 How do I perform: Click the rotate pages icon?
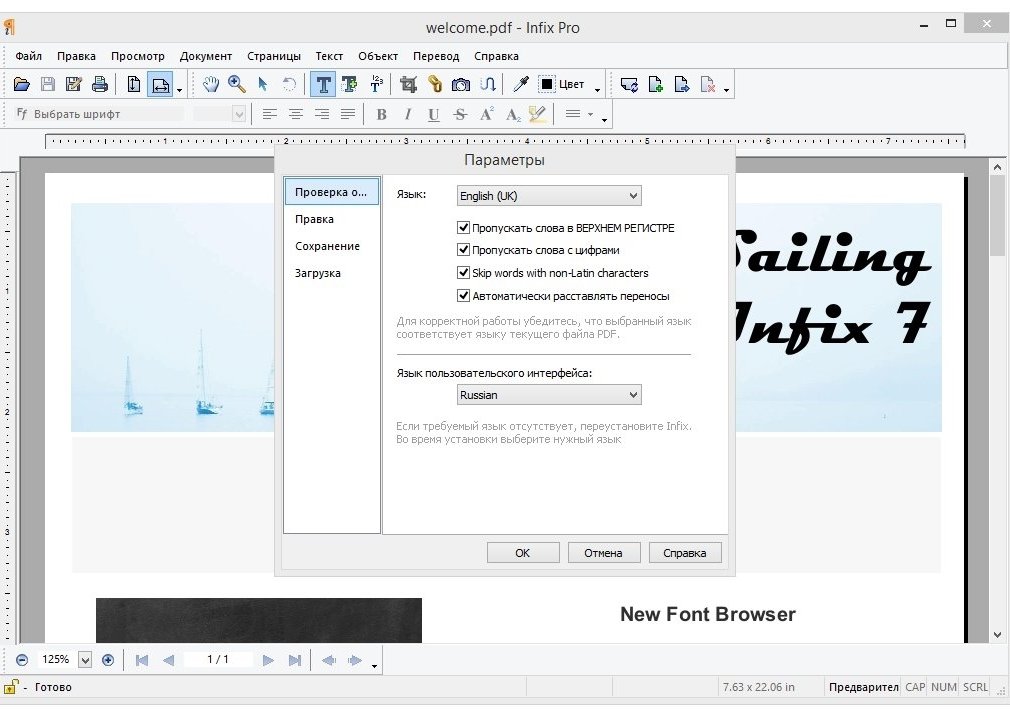tap(629, 84)
